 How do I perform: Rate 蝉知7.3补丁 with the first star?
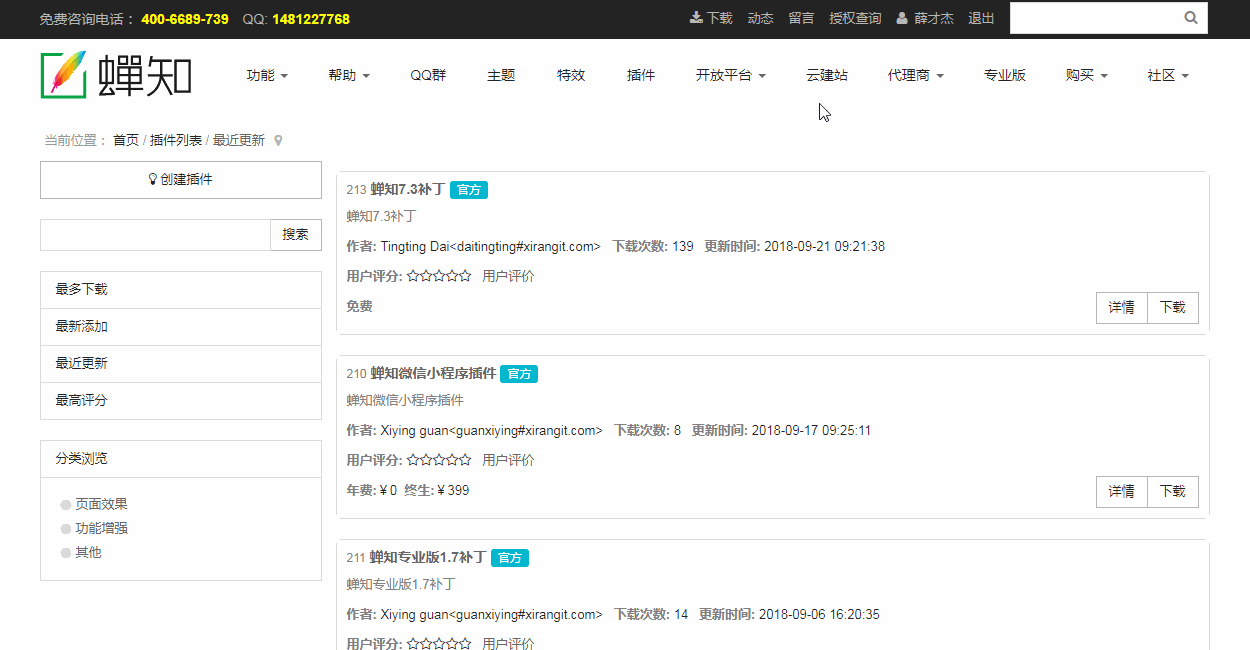pyautogui.click(x=413, y=276)
